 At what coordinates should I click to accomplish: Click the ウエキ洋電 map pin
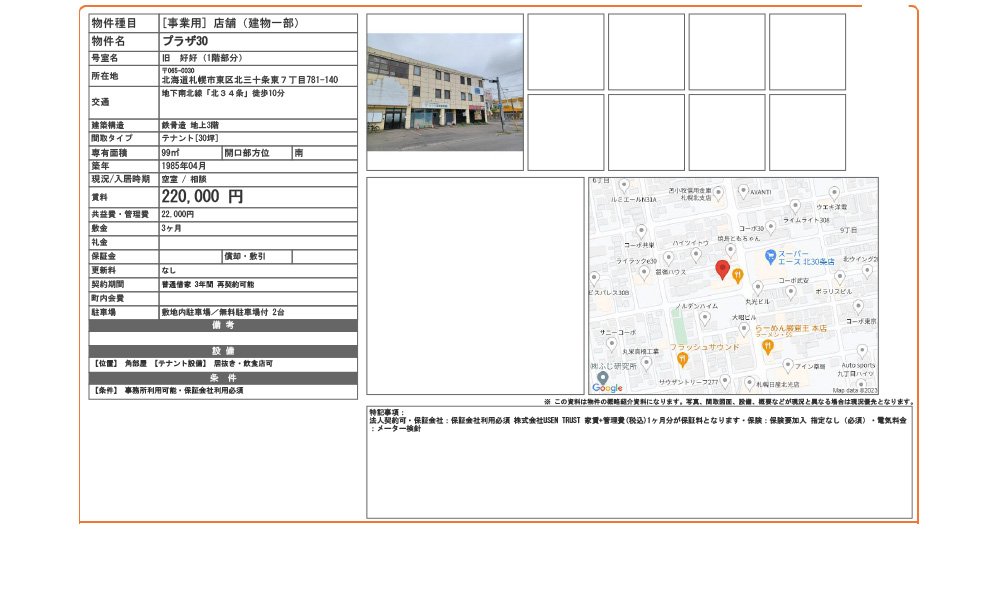point(834,192)
